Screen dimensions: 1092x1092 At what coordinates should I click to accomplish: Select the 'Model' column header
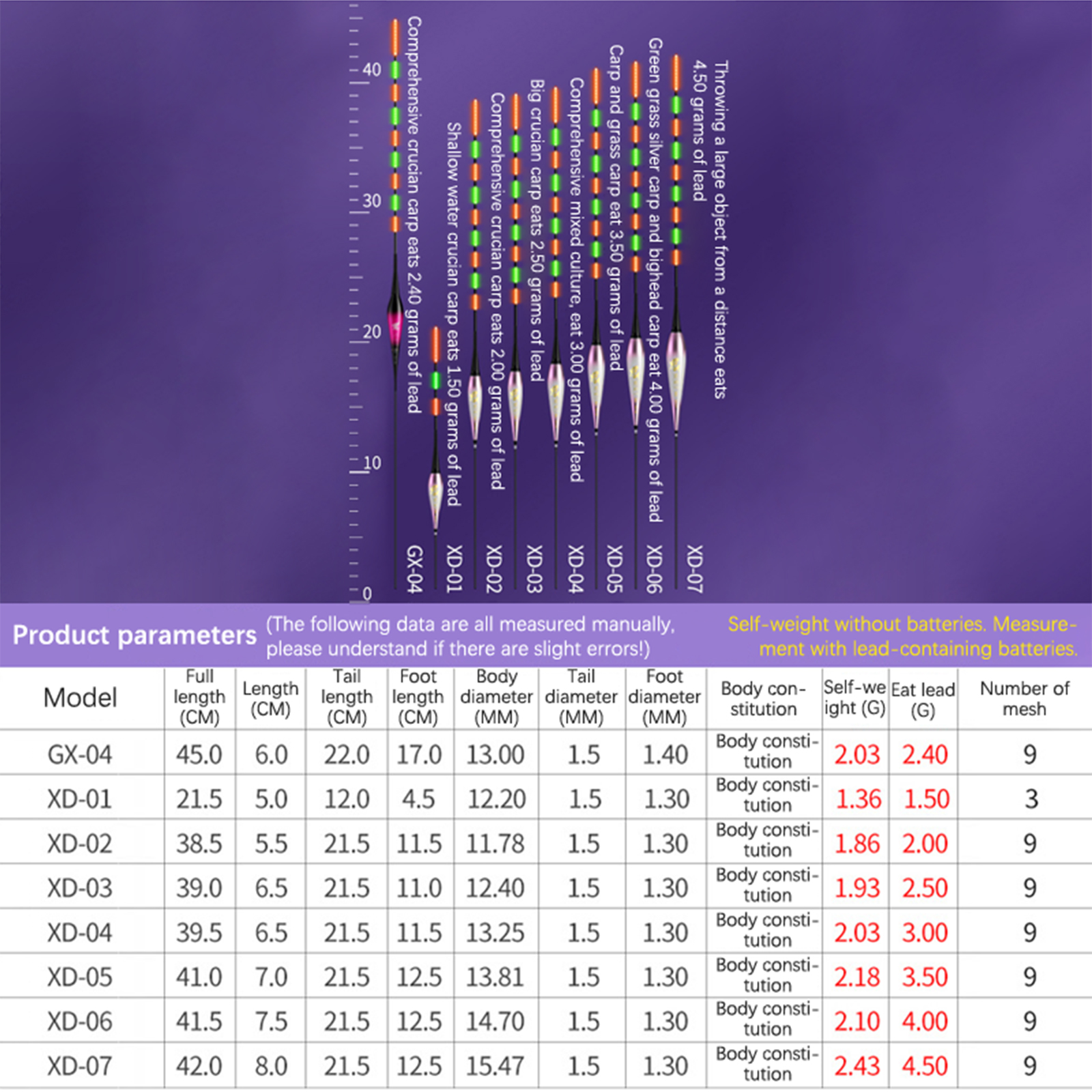click(80, 698)
